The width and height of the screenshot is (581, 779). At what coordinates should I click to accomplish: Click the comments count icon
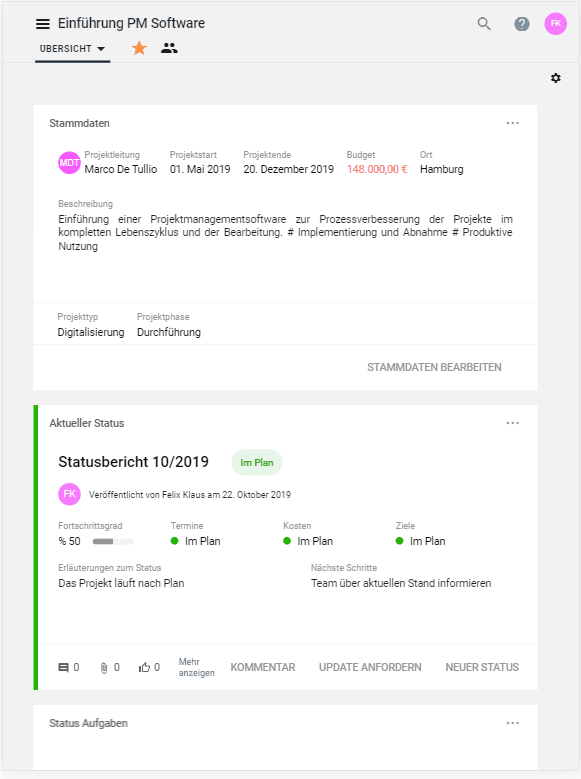pyautogui.click(x=64, y=667)
